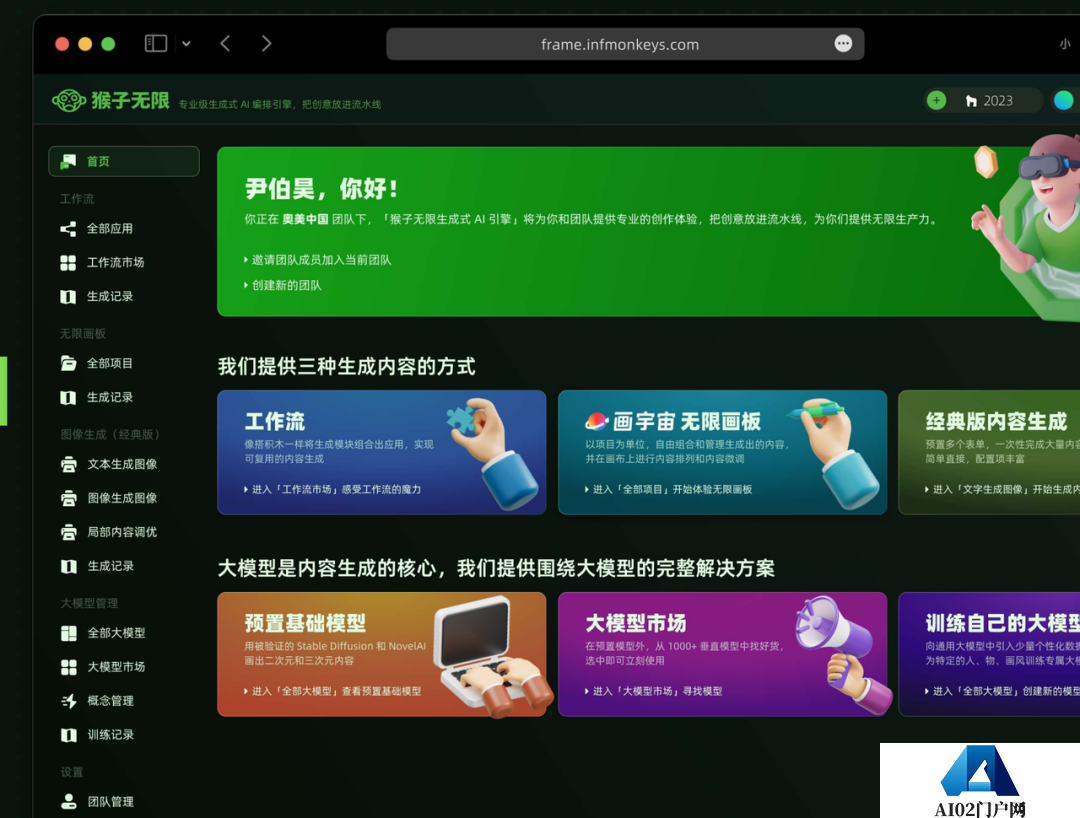This screenshot has height=818, width=1080.
Task: Click 进入「全部大模型」查看预置基础模型 link
Action: tap(332, 691)
